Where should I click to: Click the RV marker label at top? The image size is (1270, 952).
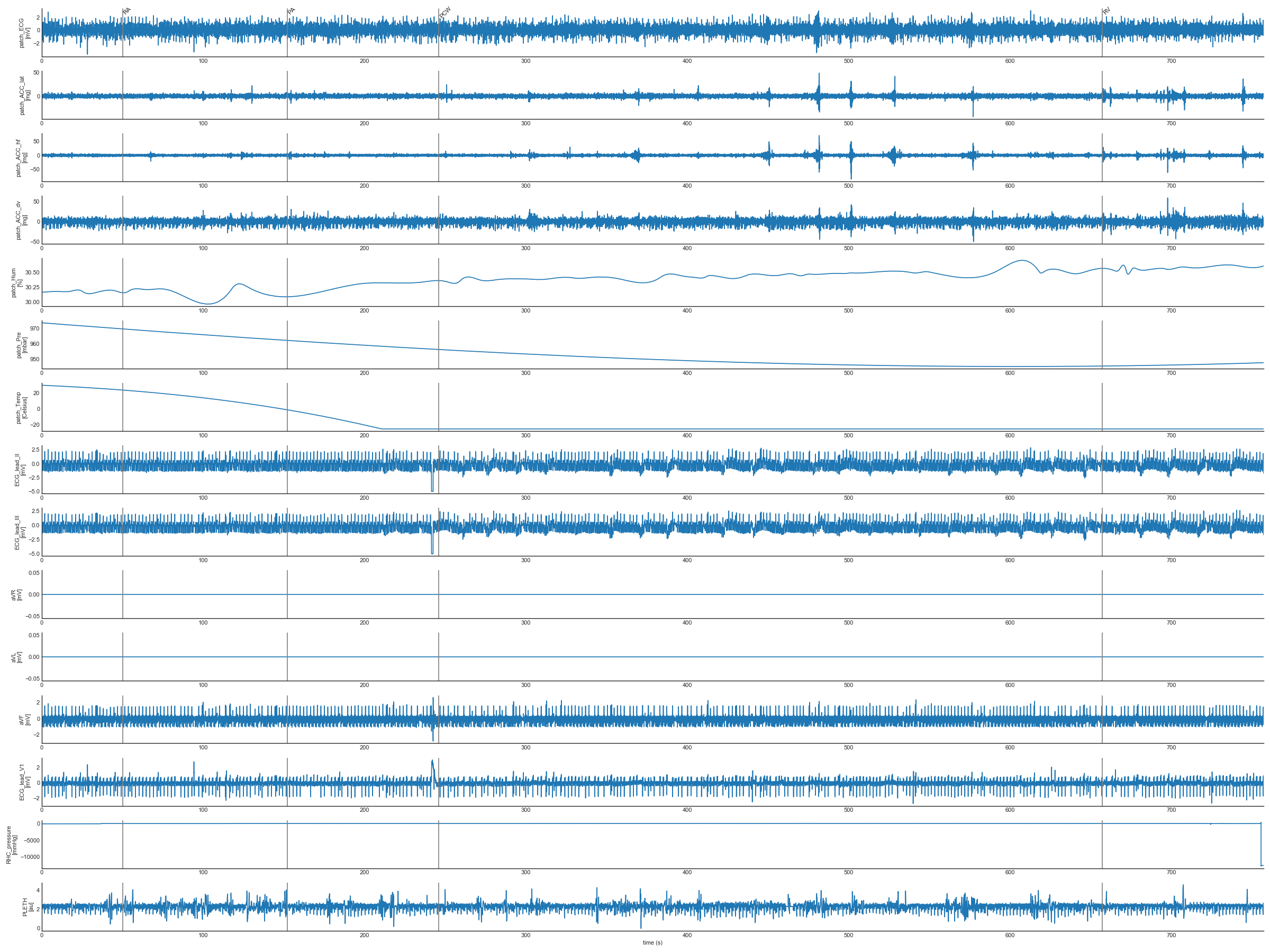click(1106, 11)
